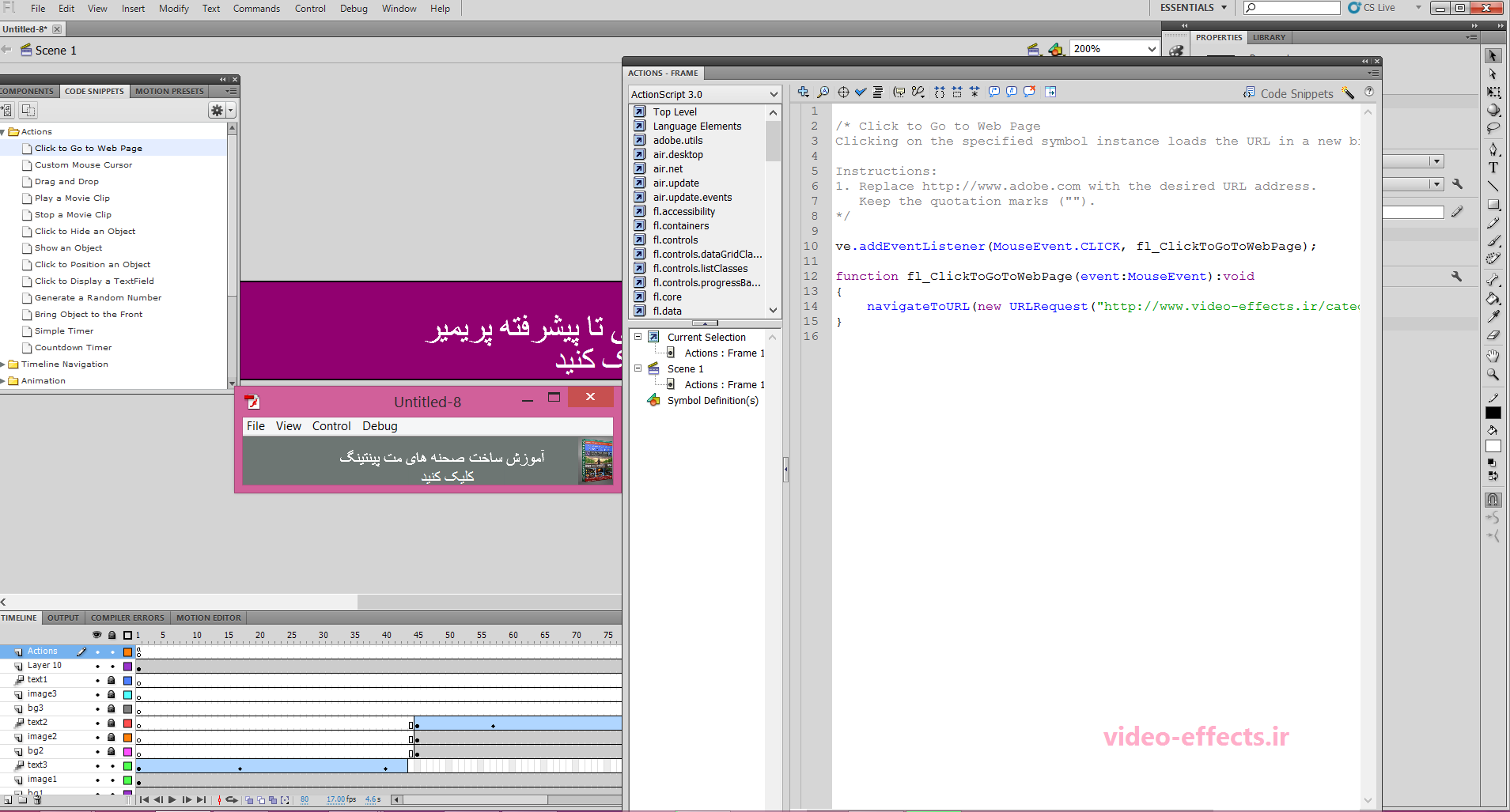
Task: Click Remove comment icon with red X
Action: (1029, 92)
